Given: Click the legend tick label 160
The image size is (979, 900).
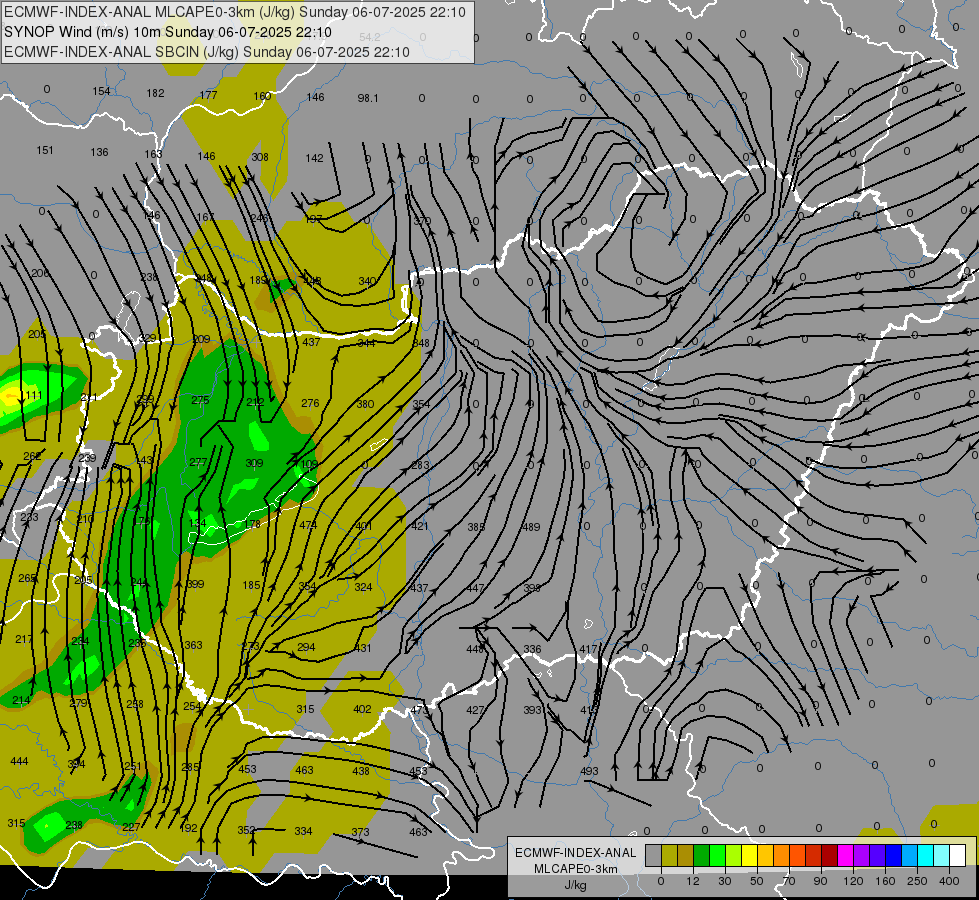Looking at the screenshot, I should coord(885,881).
